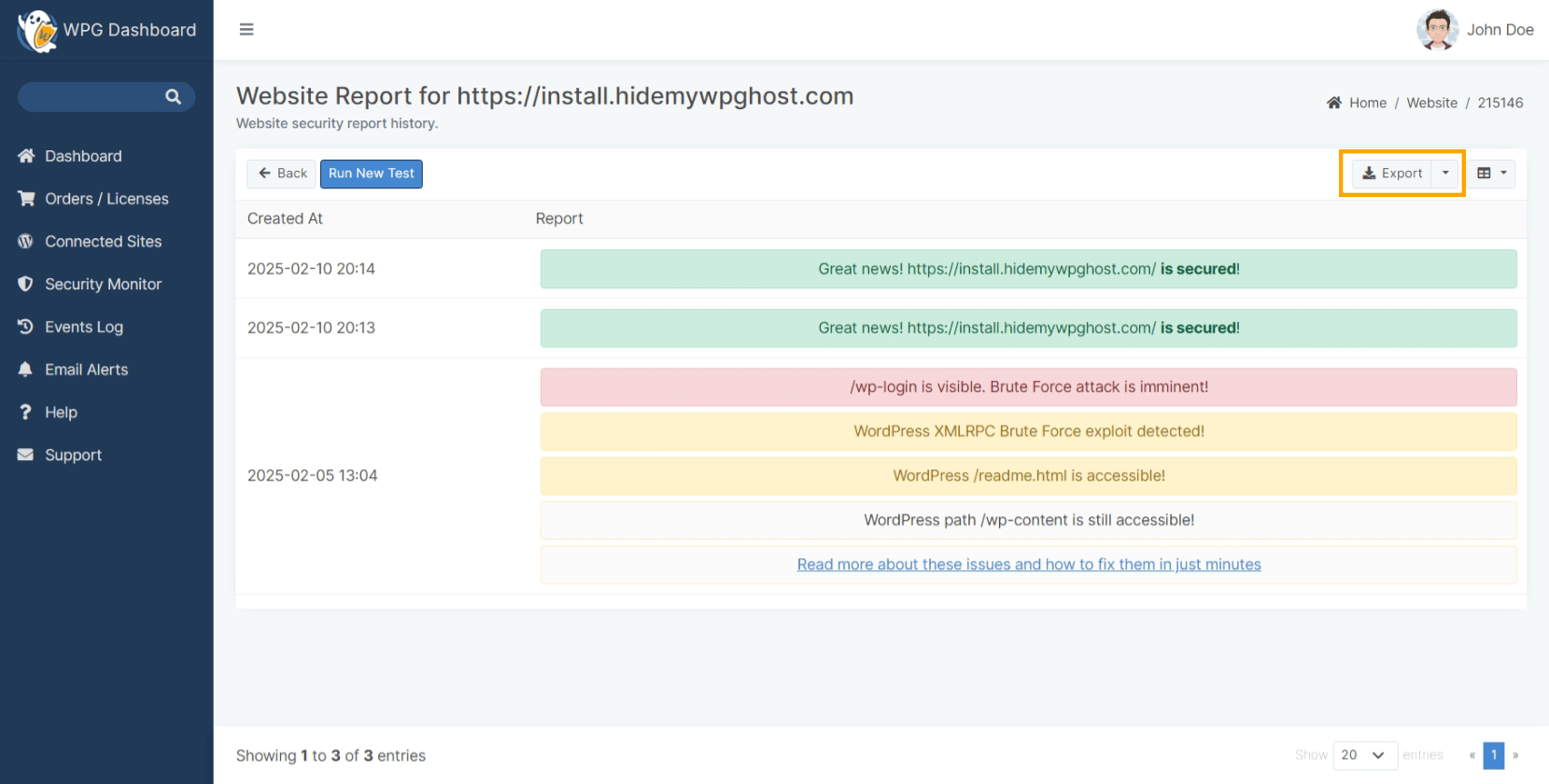The width and height of the screenshot is (1549, 784).
Task: Click the Website breadcrumb link
Action: tap(1431, 103)
